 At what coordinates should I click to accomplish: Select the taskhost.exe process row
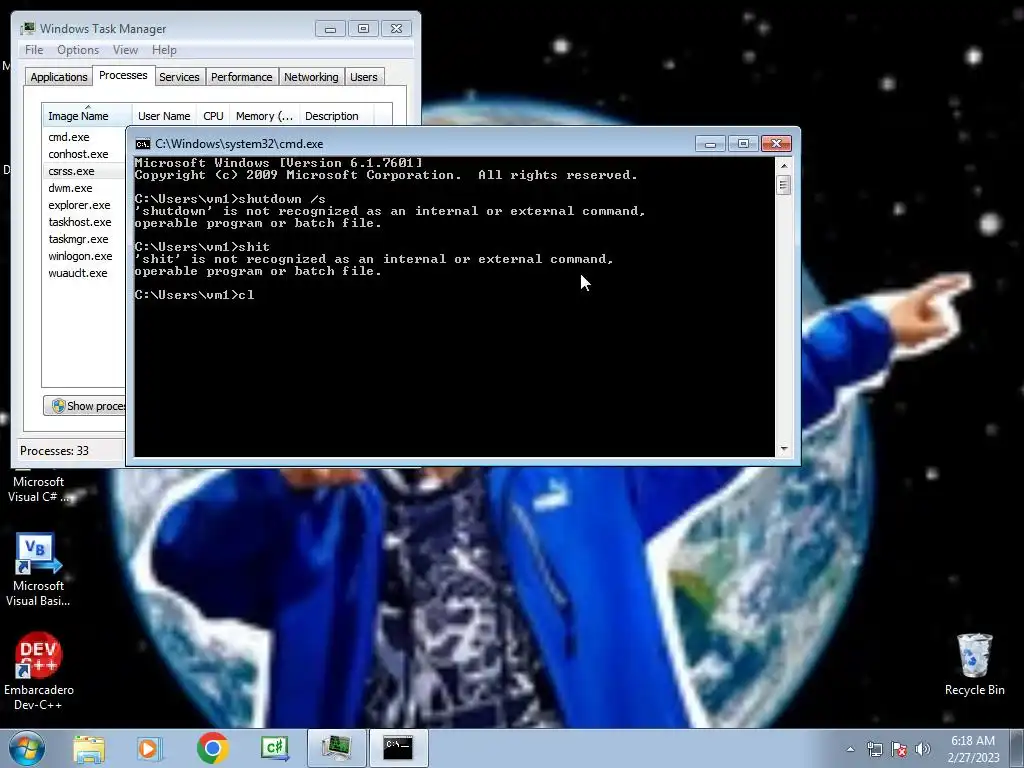84,222
